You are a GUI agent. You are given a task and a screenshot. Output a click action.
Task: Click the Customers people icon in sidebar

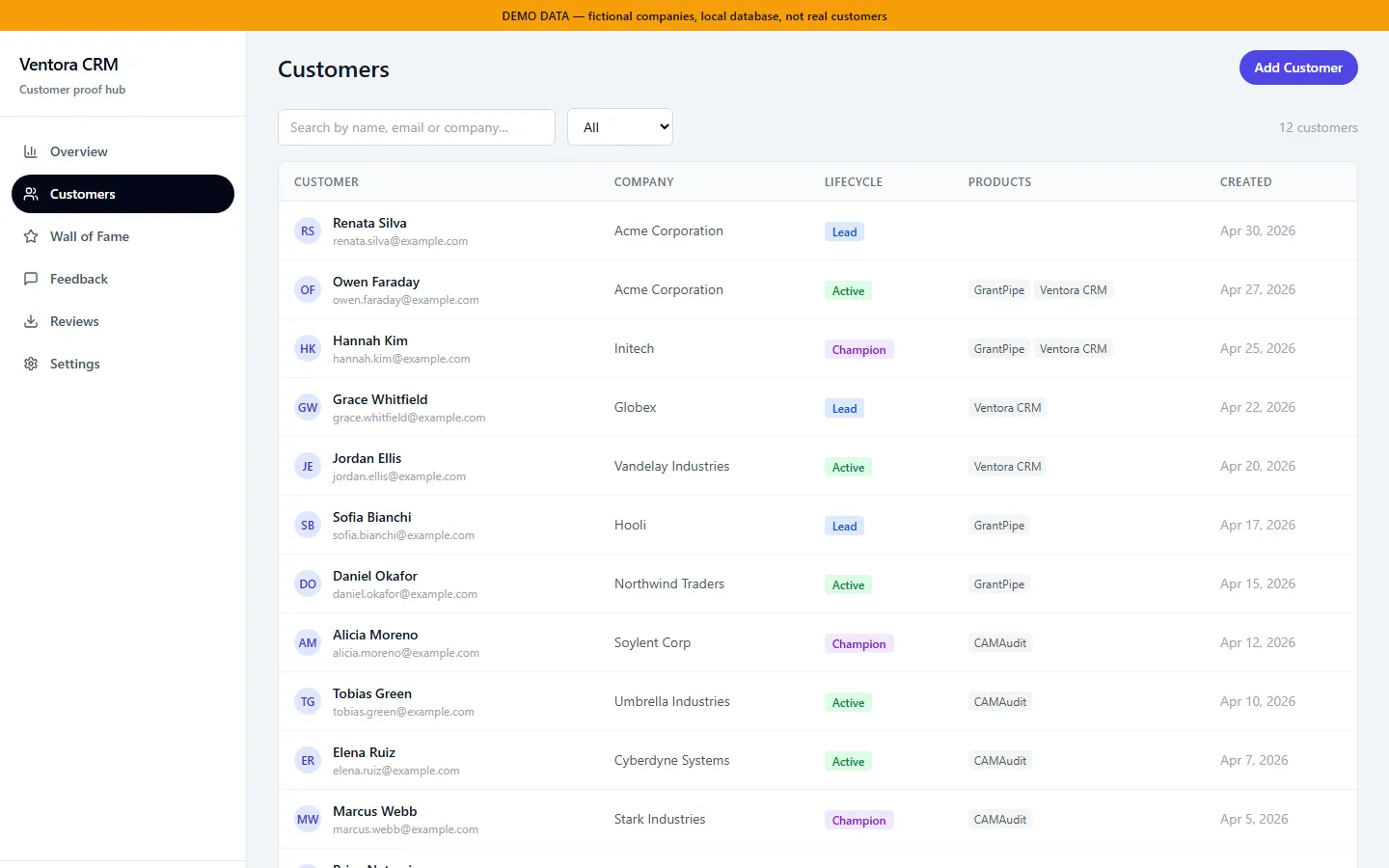coord(31,194)
